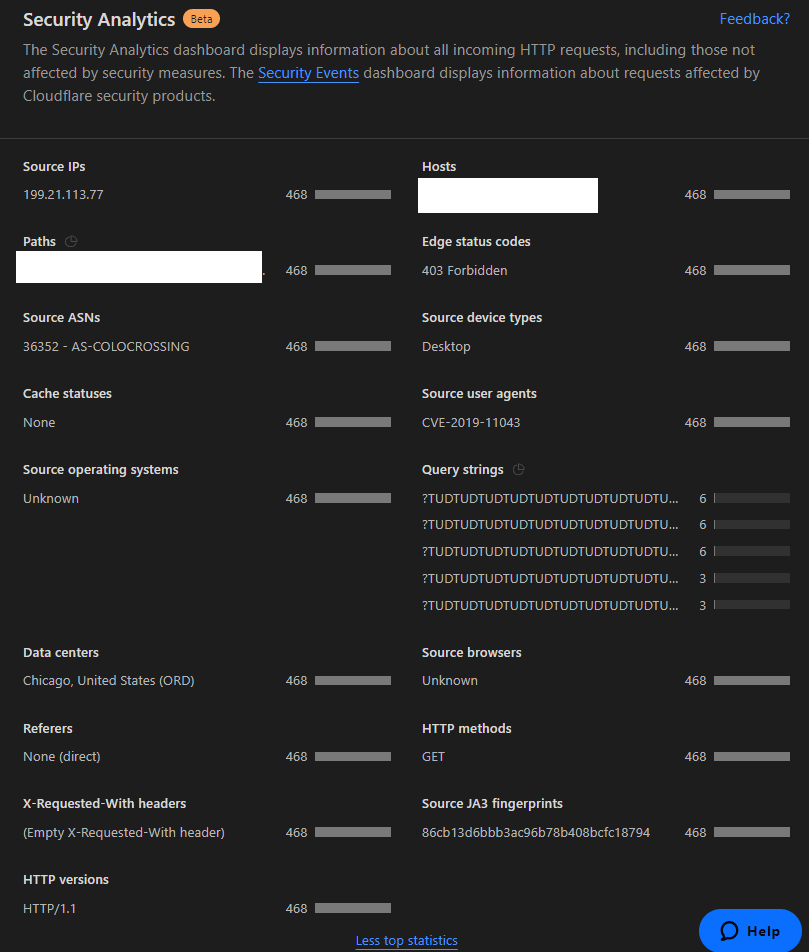Click the Less top statistics link

(406, 940)
